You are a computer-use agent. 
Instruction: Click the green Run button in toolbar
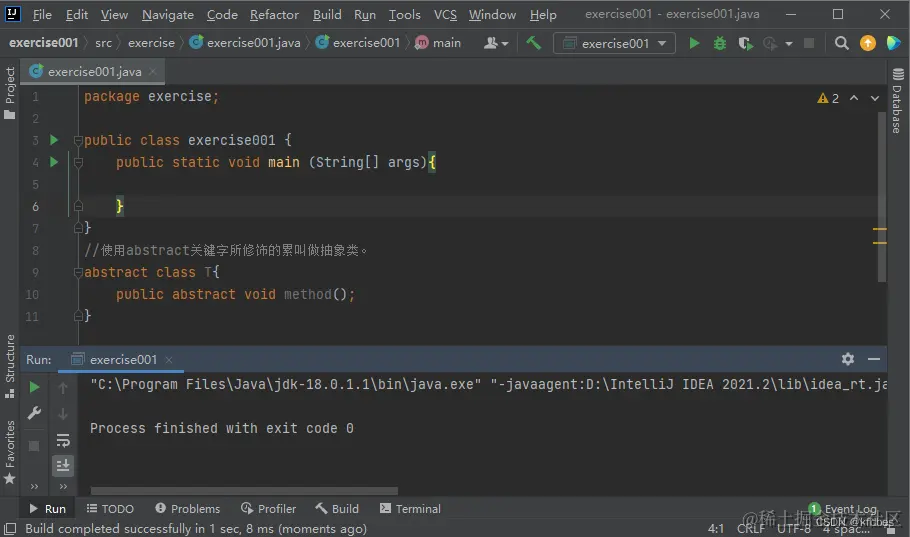[x=694, y=43]
